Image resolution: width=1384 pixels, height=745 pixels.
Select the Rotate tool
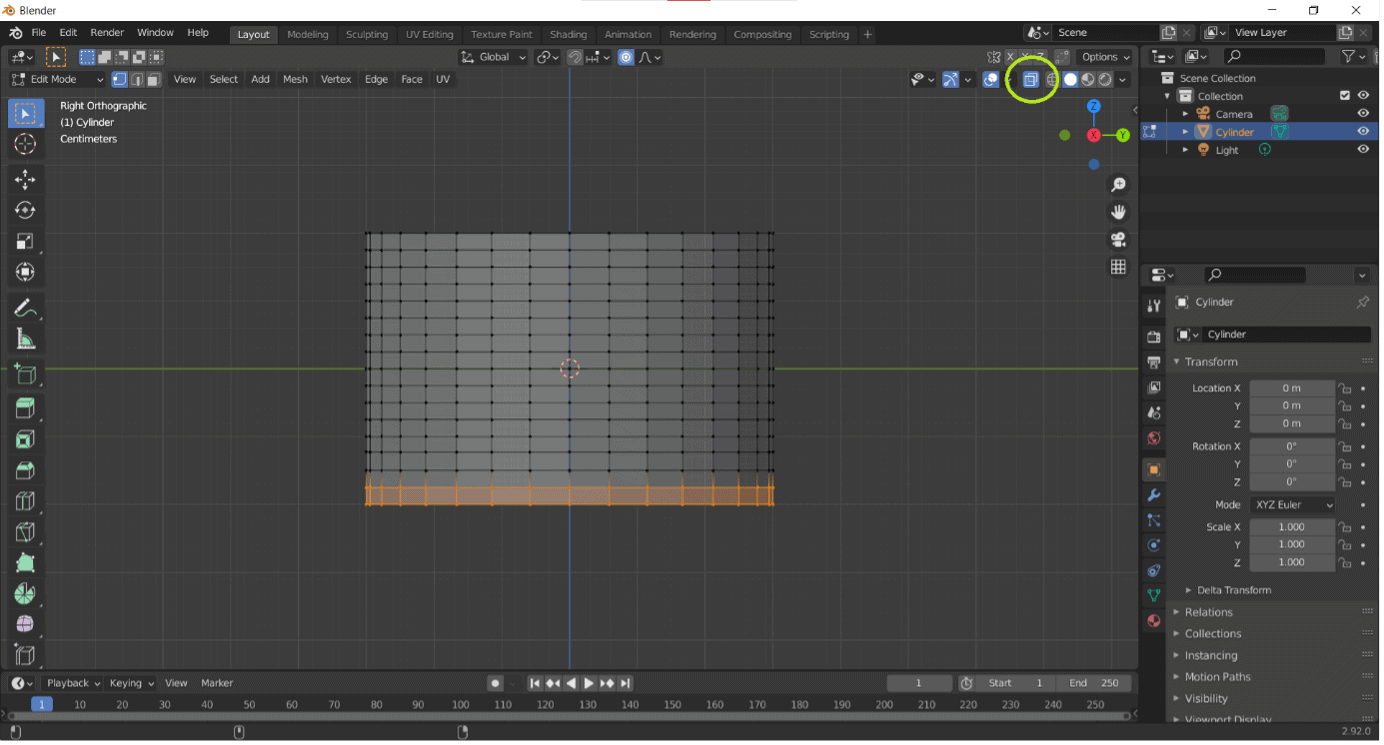[25, 210]
